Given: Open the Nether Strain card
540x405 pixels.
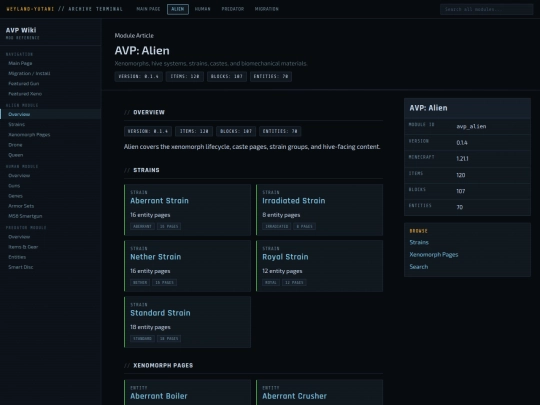Looking at the screenshot, I should point(187,266).
